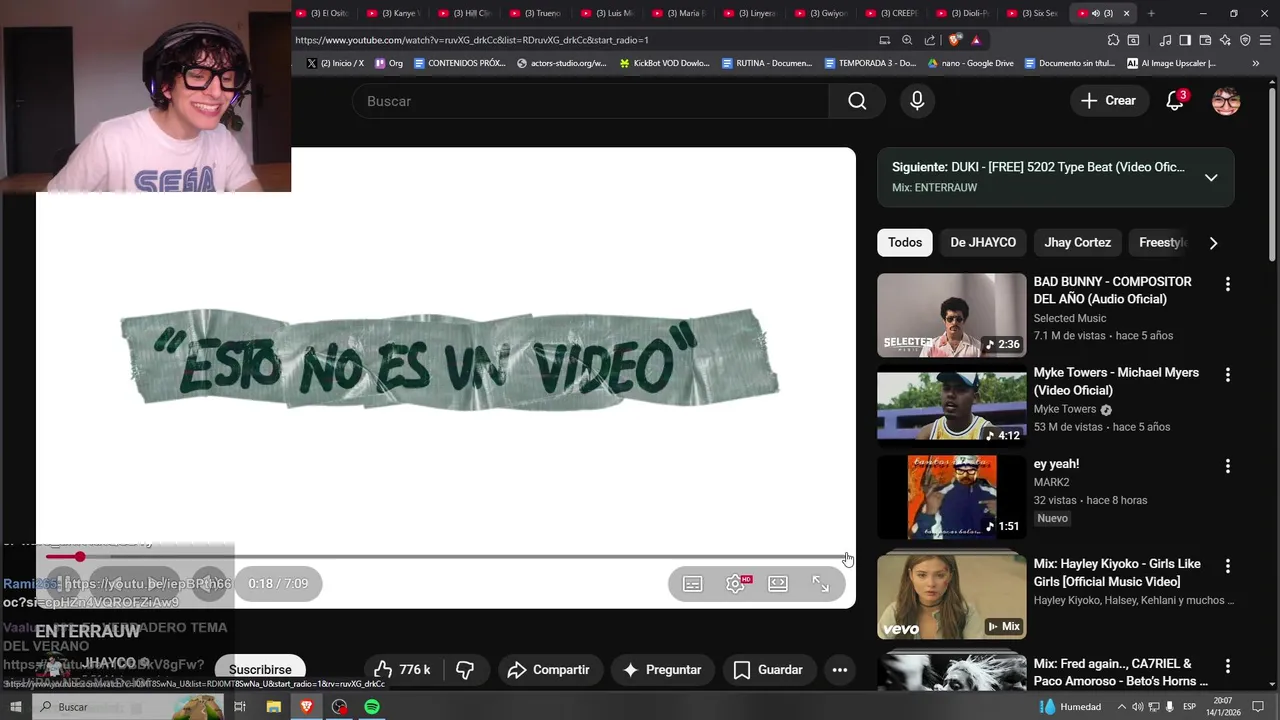The width and height of the screenshot is (1280, 720).
Task: Open options for Myke Towers Michael Myers
Action: point(1228,375)
